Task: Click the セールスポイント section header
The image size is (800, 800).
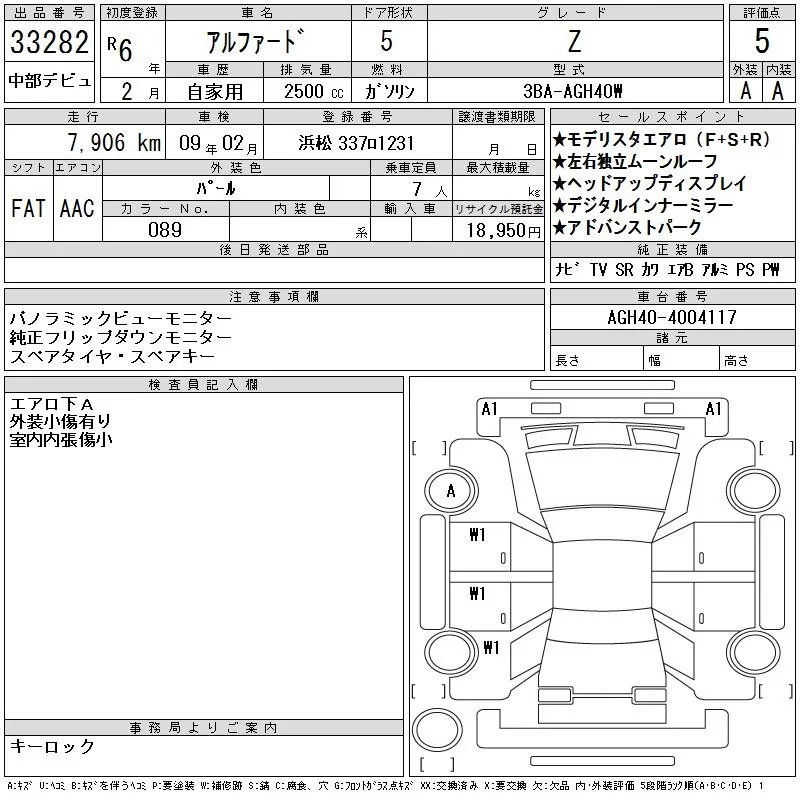Action: tap(672, 117)
